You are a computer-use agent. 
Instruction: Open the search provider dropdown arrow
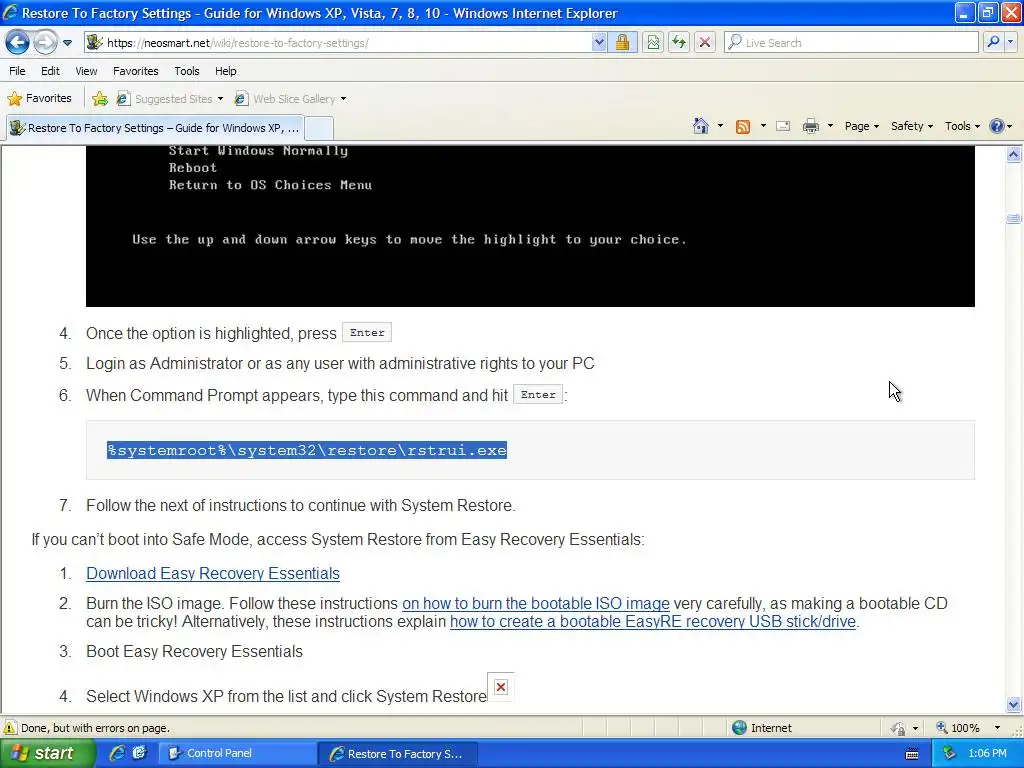coord(1010,43)
